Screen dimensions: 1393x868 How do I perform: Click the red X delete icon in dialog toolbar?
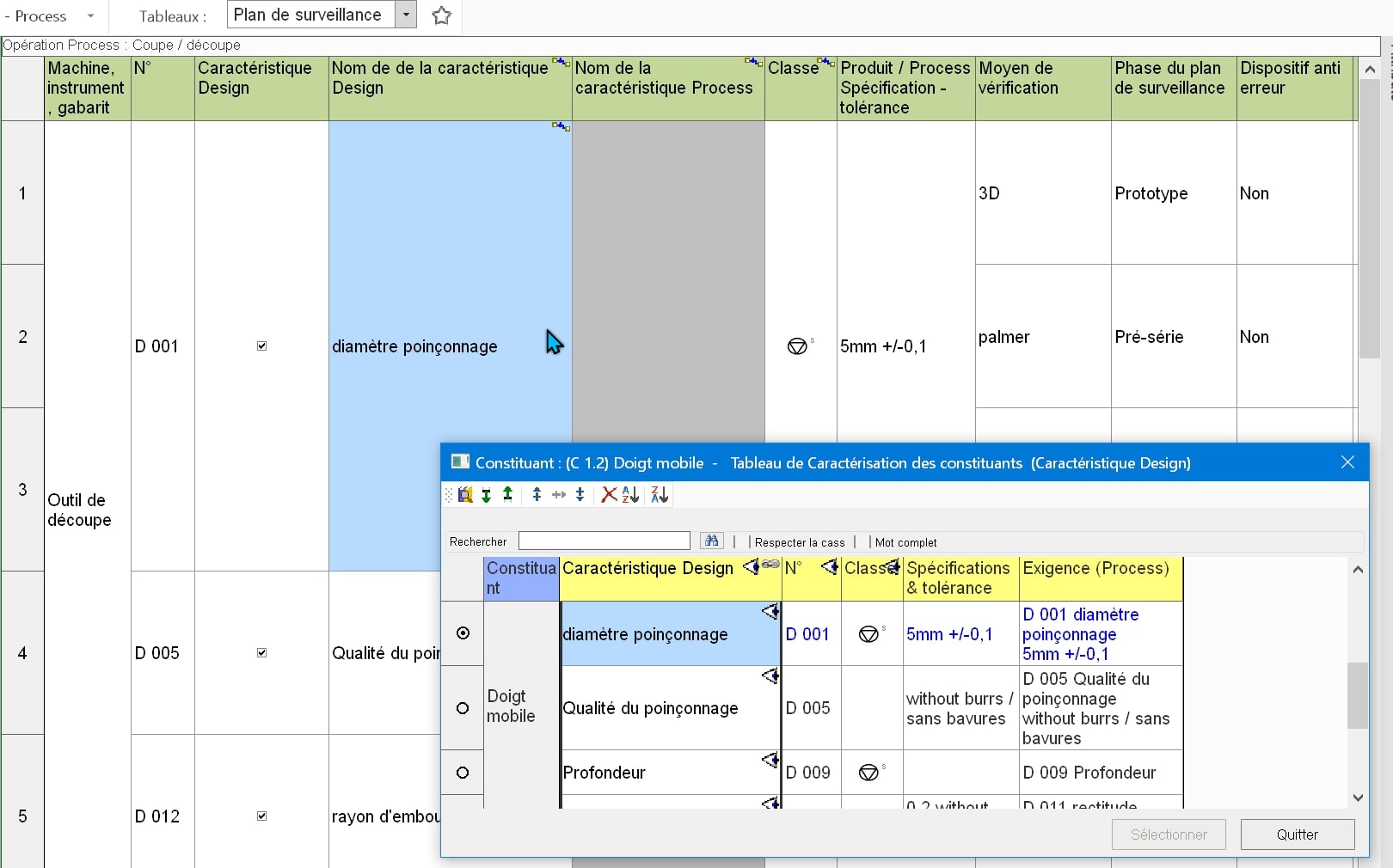click(x=609, y=494)
